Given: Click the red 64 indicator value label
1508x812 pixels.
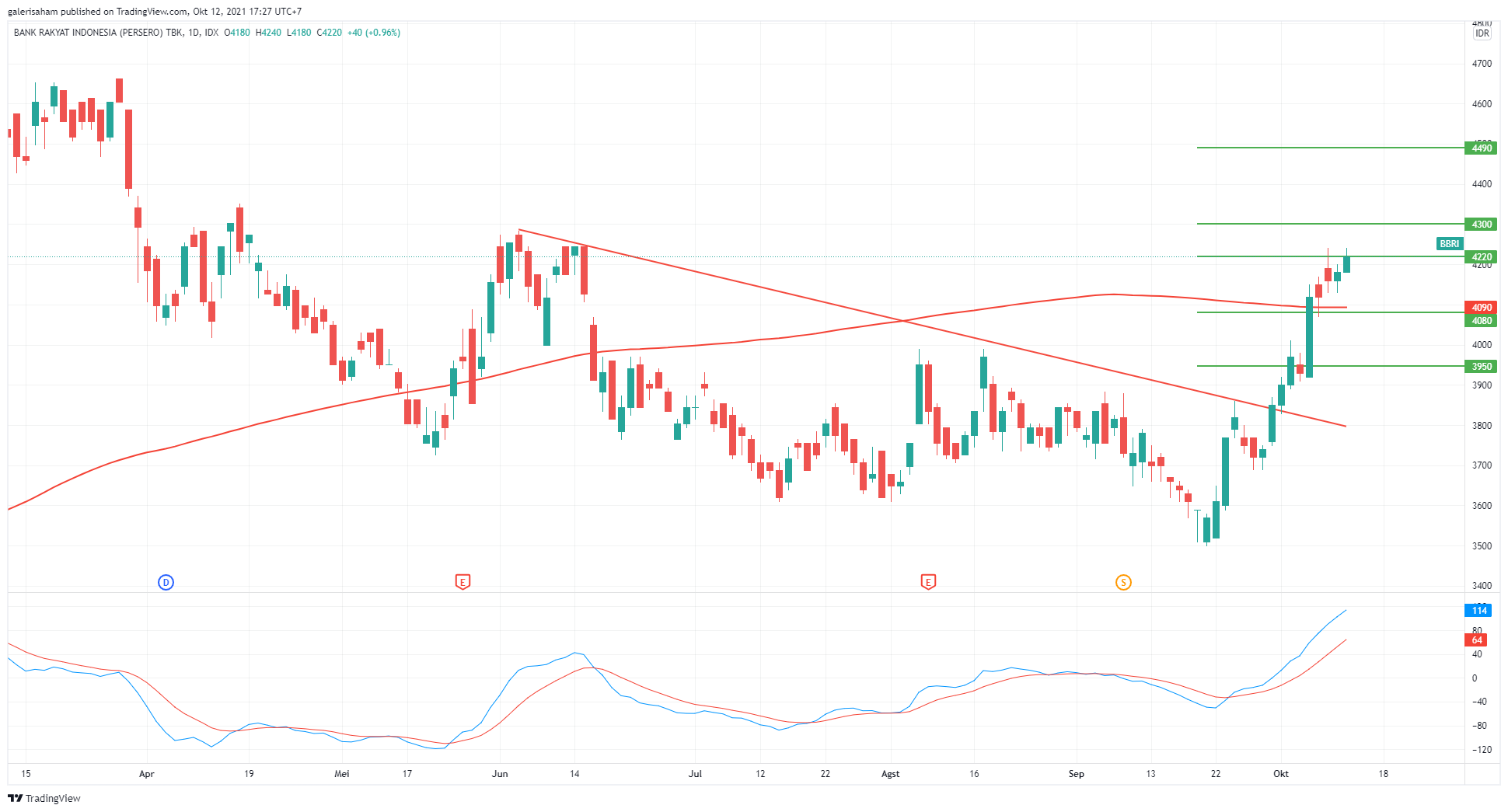Looking at the screenshot, I should (1476, 640).
